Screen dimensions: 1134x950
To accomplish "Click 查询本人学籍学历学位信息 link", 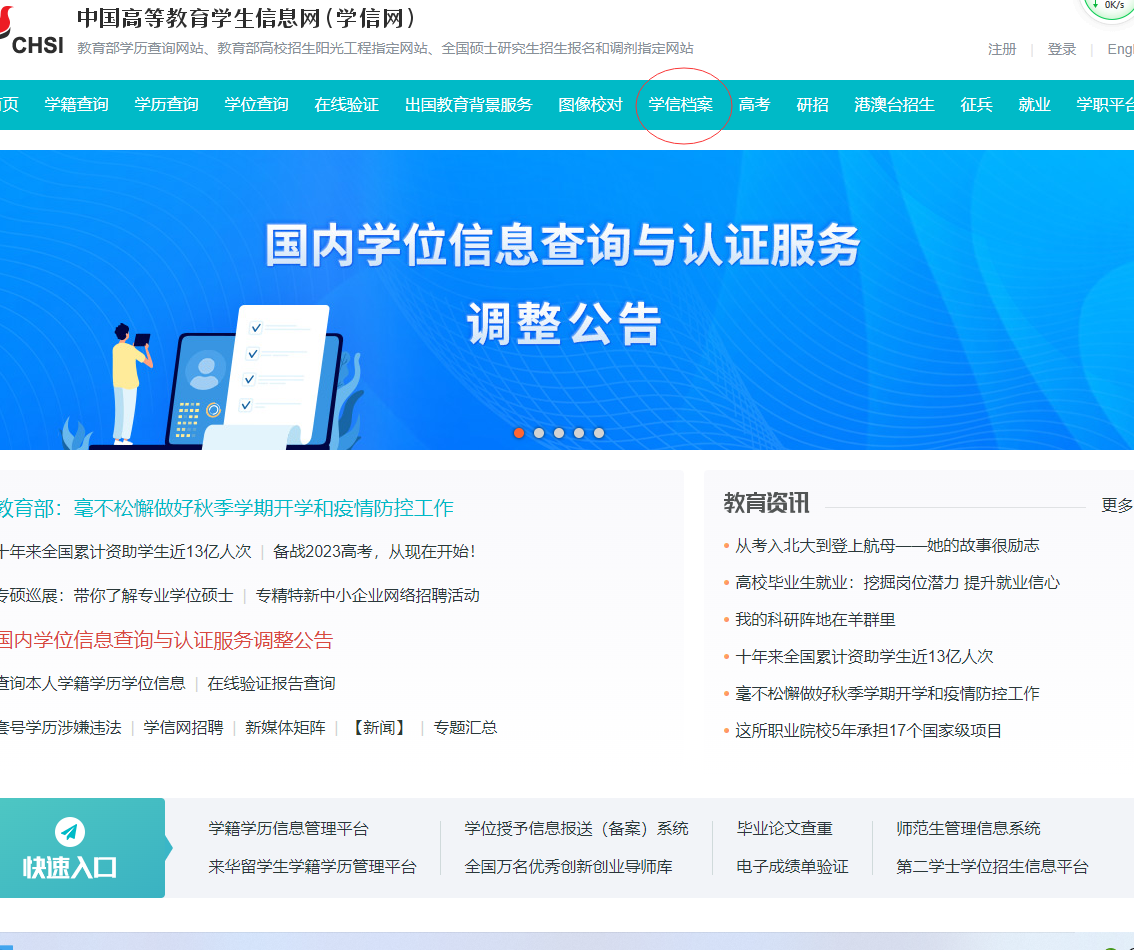I will point(93,683).
